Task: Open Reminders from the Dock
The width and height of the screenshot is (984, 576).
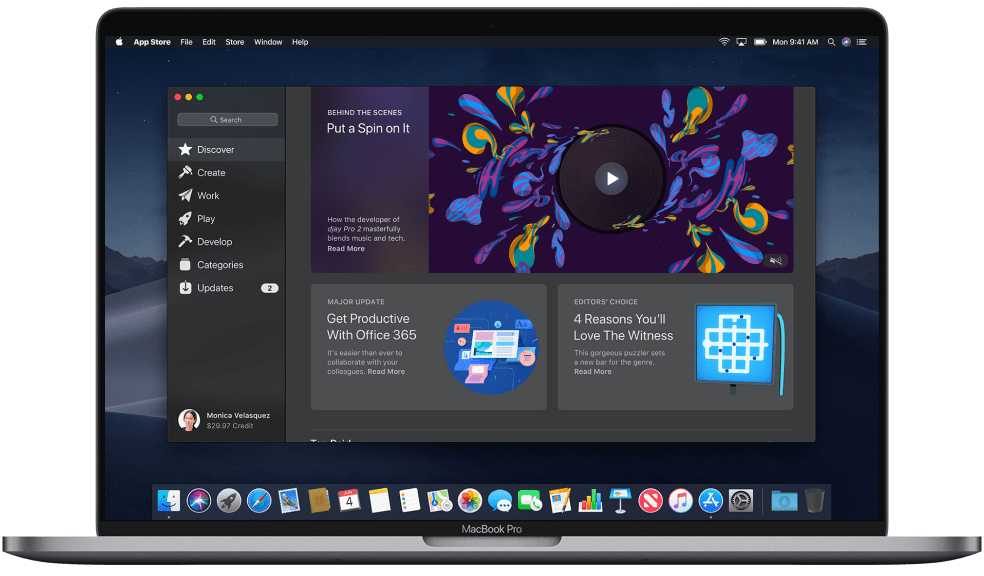Action: (409, 501)
